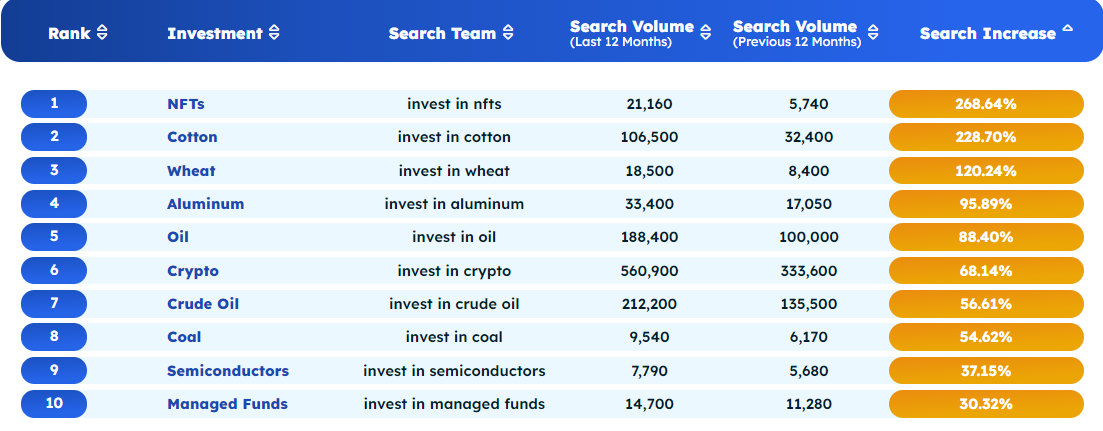Click the "invest in crude oil" search term
This screenshot has height=431, width=1103.
[454, 304]
